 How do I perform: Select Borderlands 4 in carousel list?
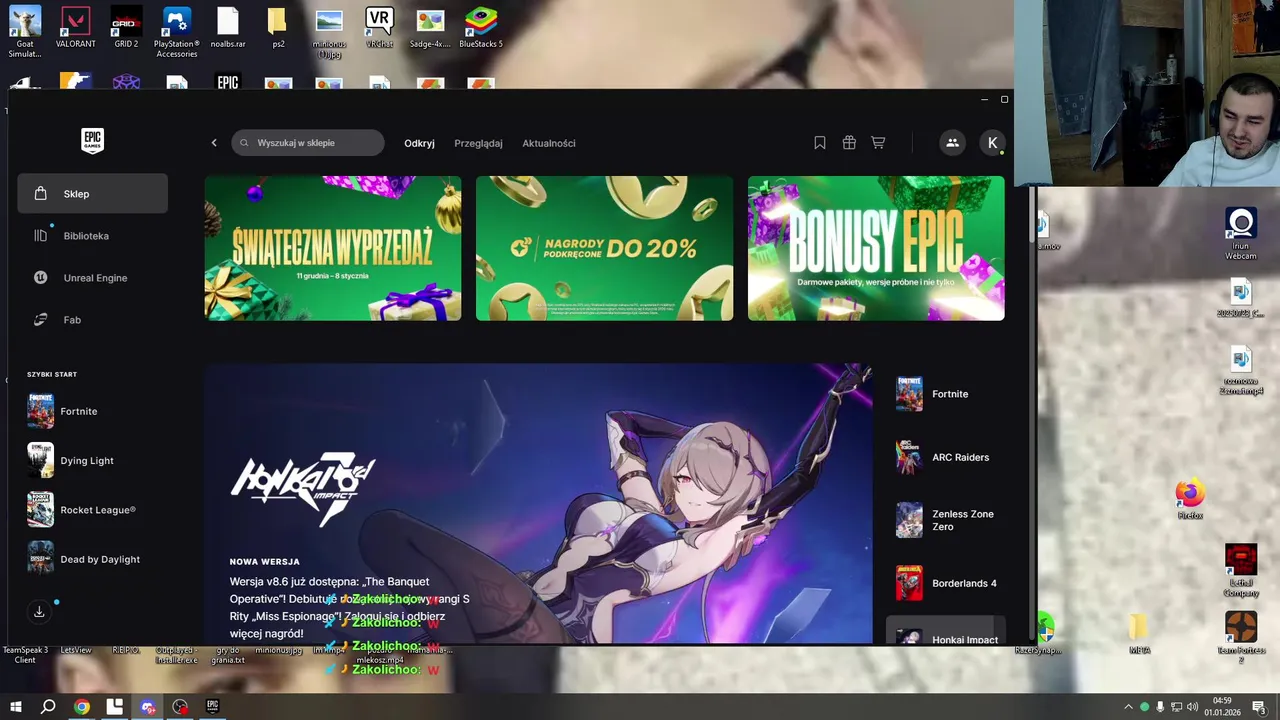(x=946, y=583)
